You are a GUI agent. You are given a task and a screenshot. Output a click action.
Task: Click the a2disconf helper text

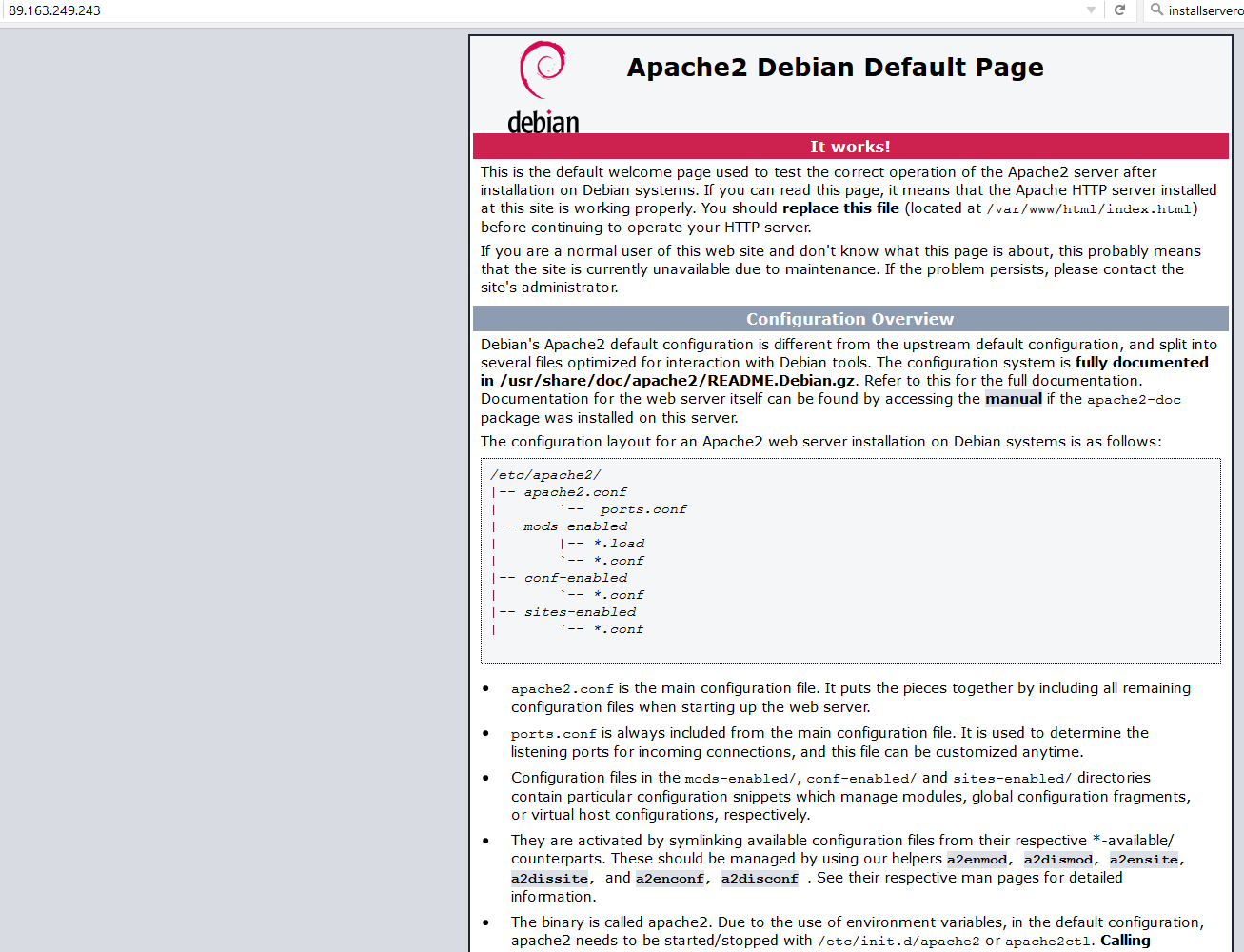pyautogui.click(x=760, y=879)
